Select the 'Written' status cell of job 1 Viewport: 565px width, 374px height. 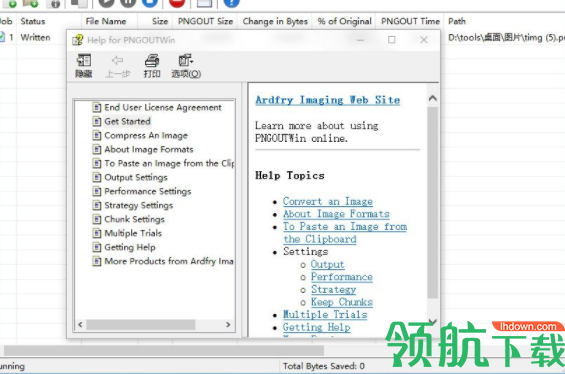35,37
